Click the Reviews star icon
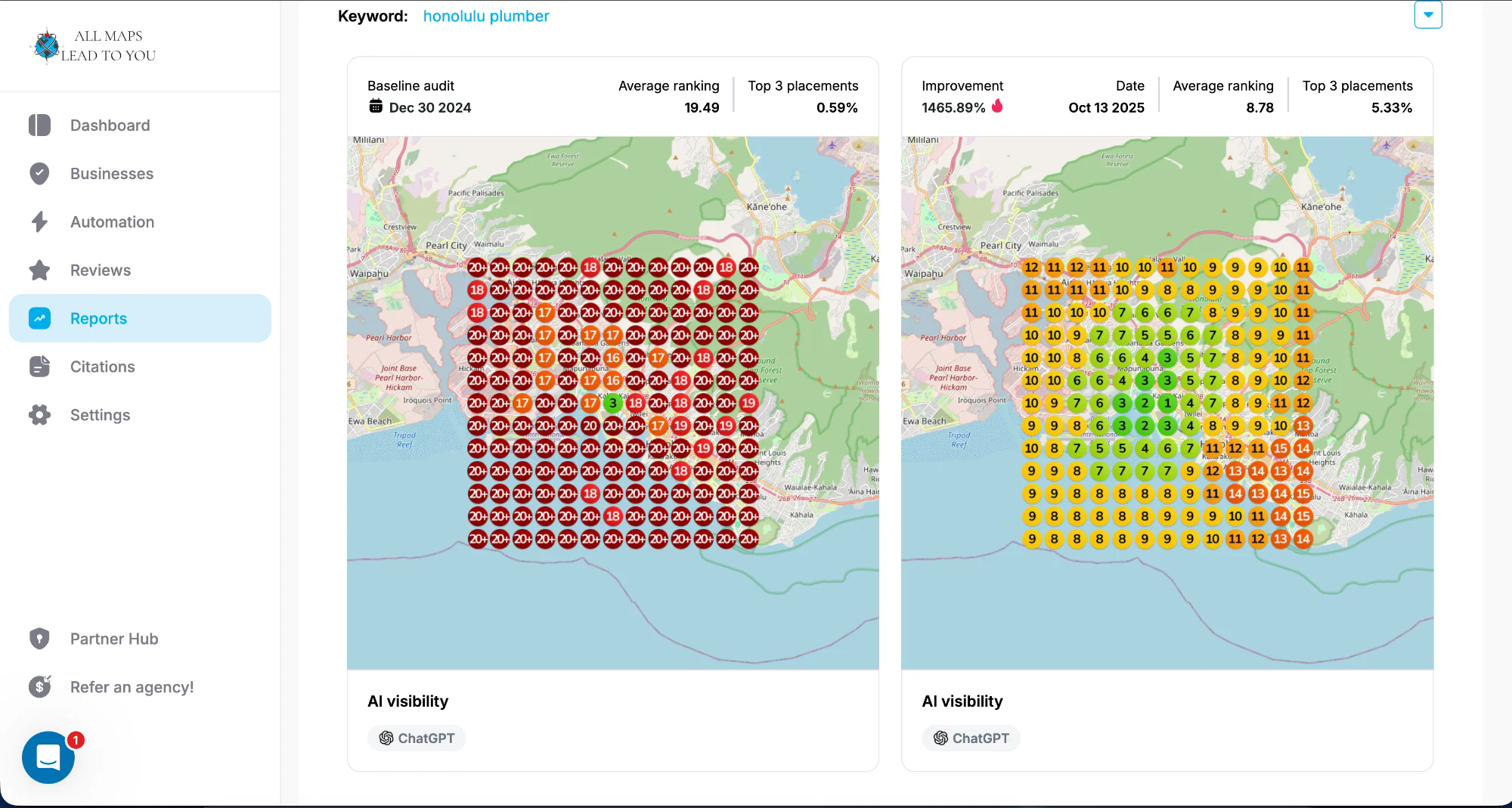Screen dimensions: 1512x812 (x=40, y=270)
